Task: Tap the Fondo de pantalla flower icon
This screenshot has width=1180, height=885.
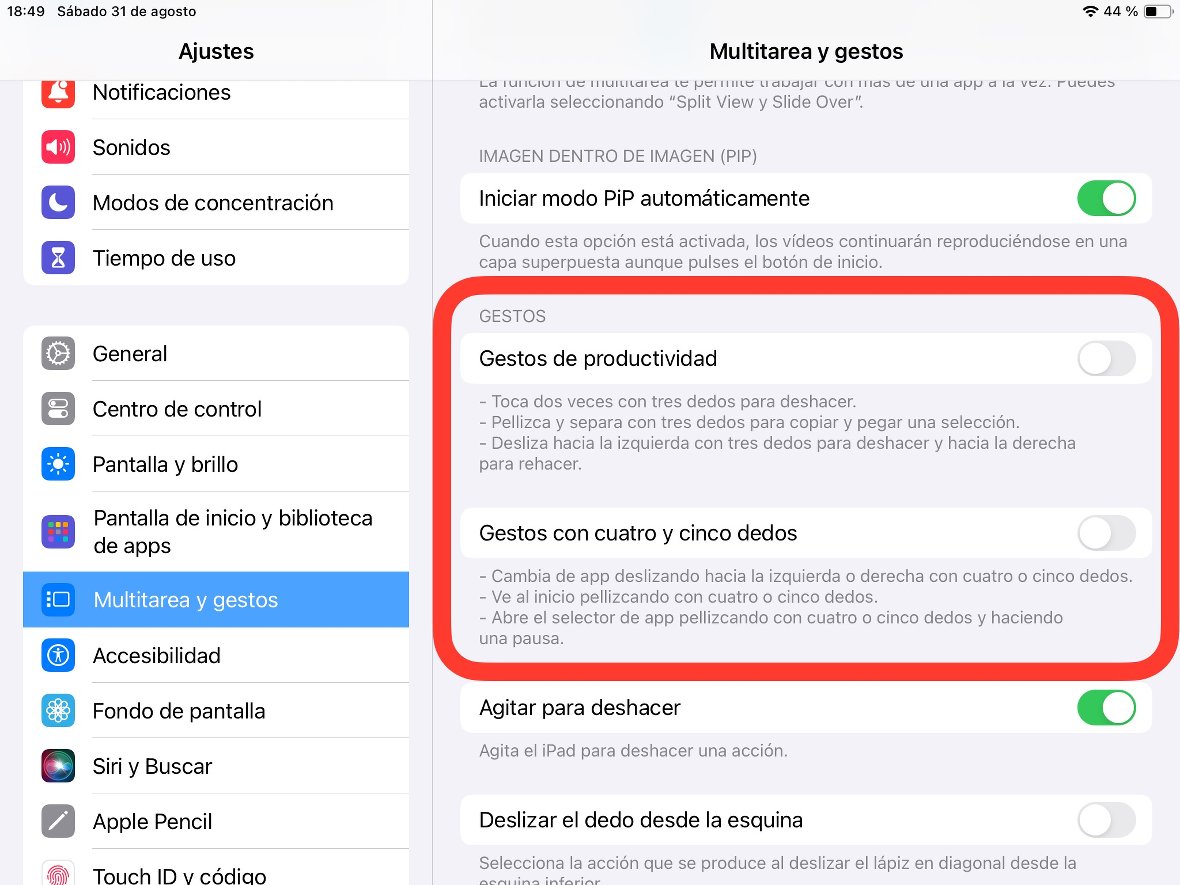Action: click(58, 711)
